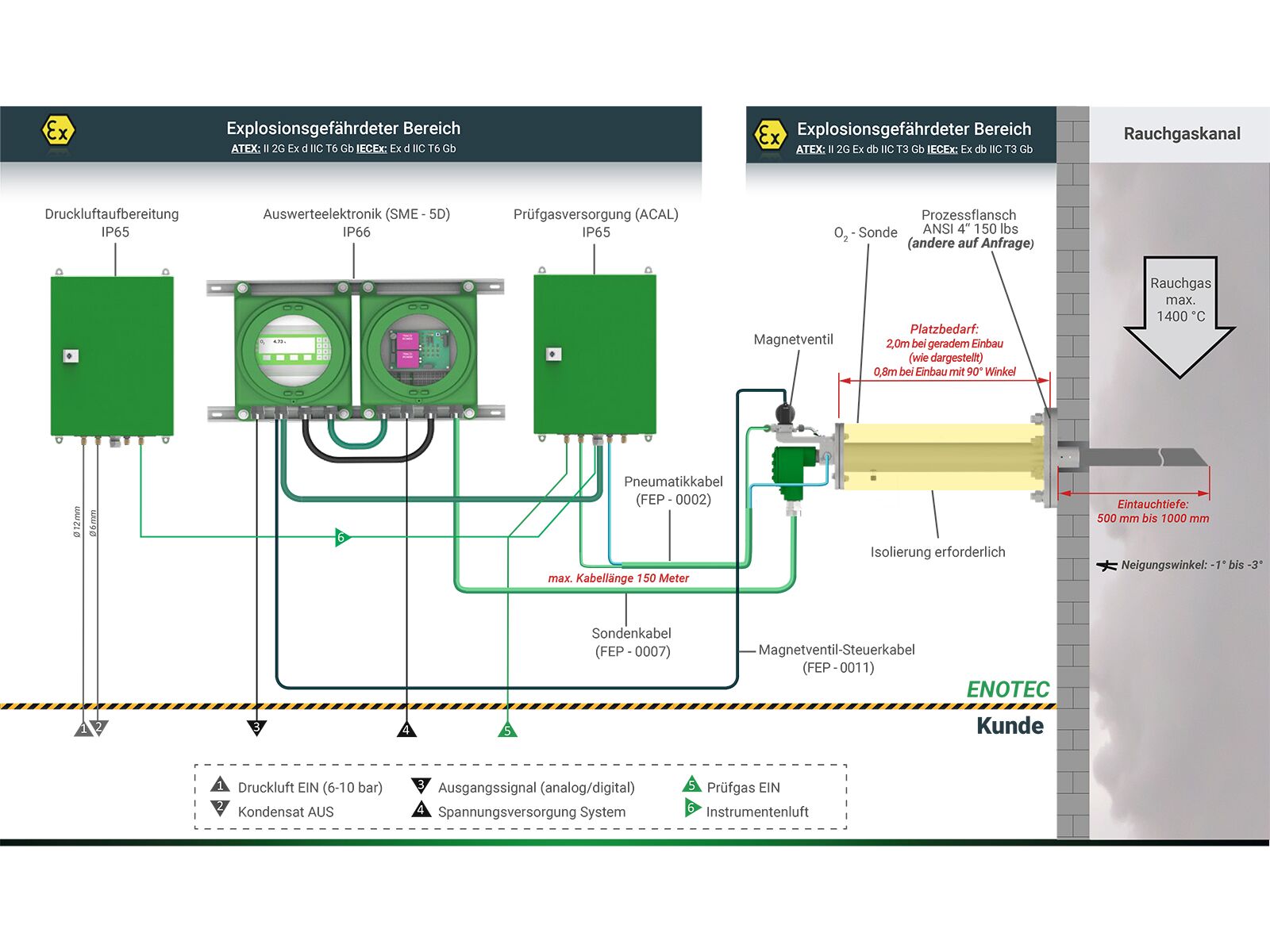Click the 'Rauchgas max. 1400 °C' text in arrow
1270x952 pixels.
pyautogui.click(x=1180, y=299)
